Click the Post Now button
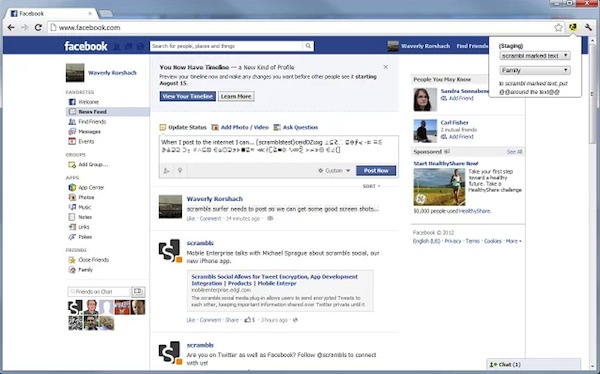The width and height of the screenshot is (600, 374). click(x=376, y=171)
